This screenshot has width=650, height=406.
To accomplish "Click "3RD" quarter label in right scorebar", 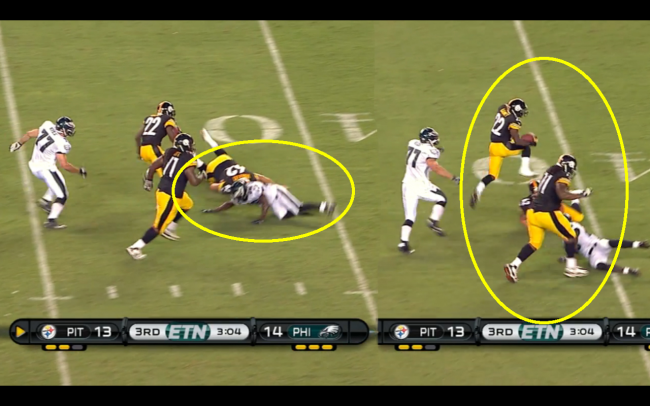I will (x=500, y=332).
